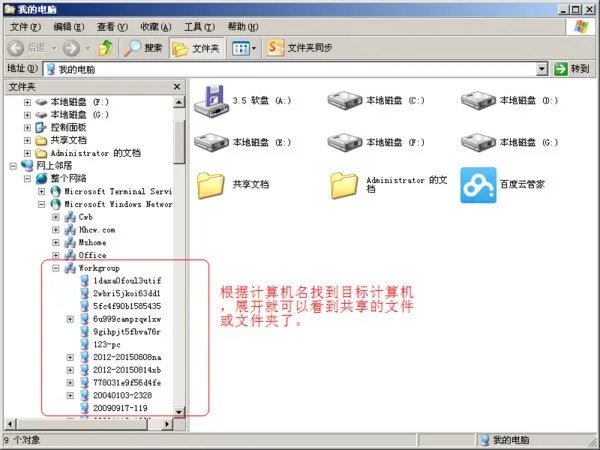Click the Back navigation arrow
The height and width of the screenshot is (450, 600).
coord(16,48)
